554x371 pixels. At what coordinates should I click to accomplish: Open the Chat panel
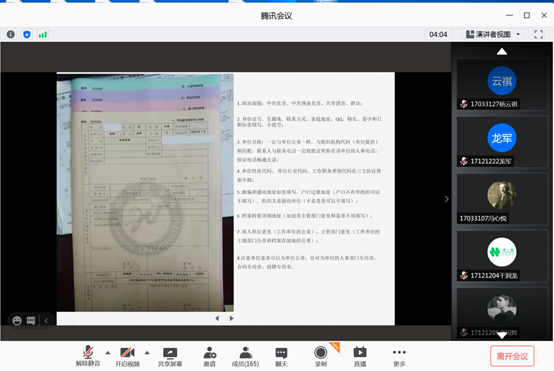tap(281, 357)
